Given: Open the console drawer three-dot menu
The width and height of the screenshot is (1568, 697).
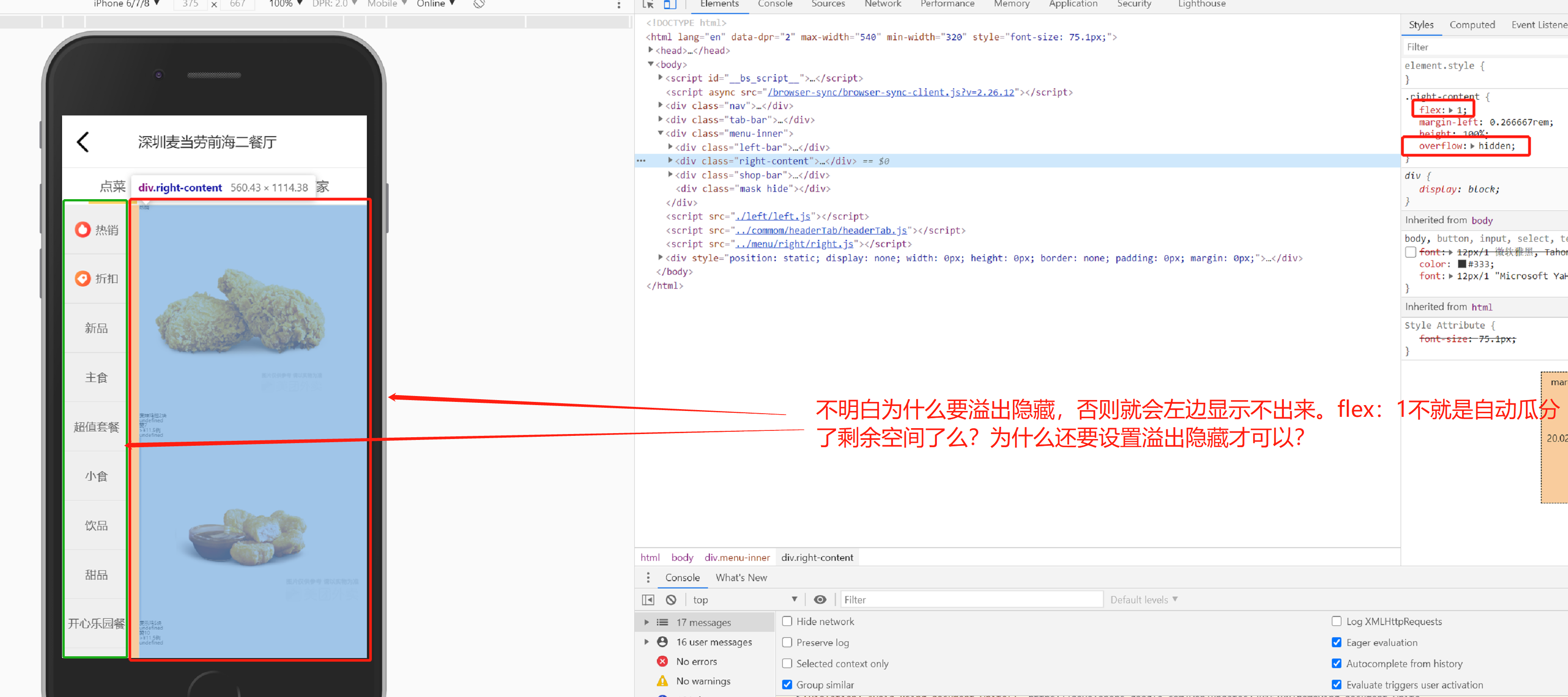Looking at the screenshot, I should pyautogui.click(x=648, y=577).
